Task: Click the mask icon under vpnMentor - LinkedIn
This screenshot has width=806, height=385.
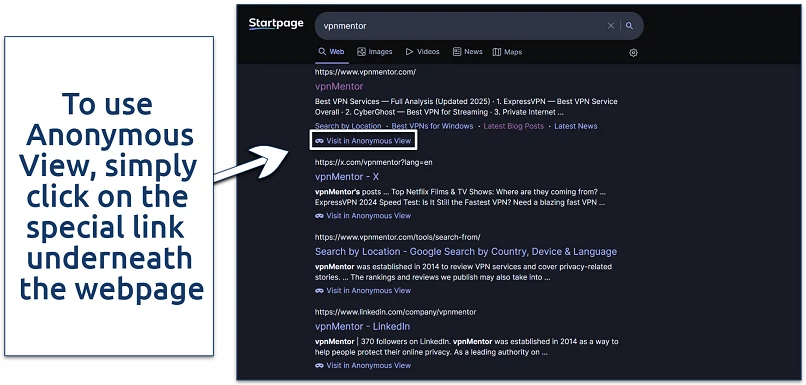Action: pyautogui.click(x=319, y=365)
